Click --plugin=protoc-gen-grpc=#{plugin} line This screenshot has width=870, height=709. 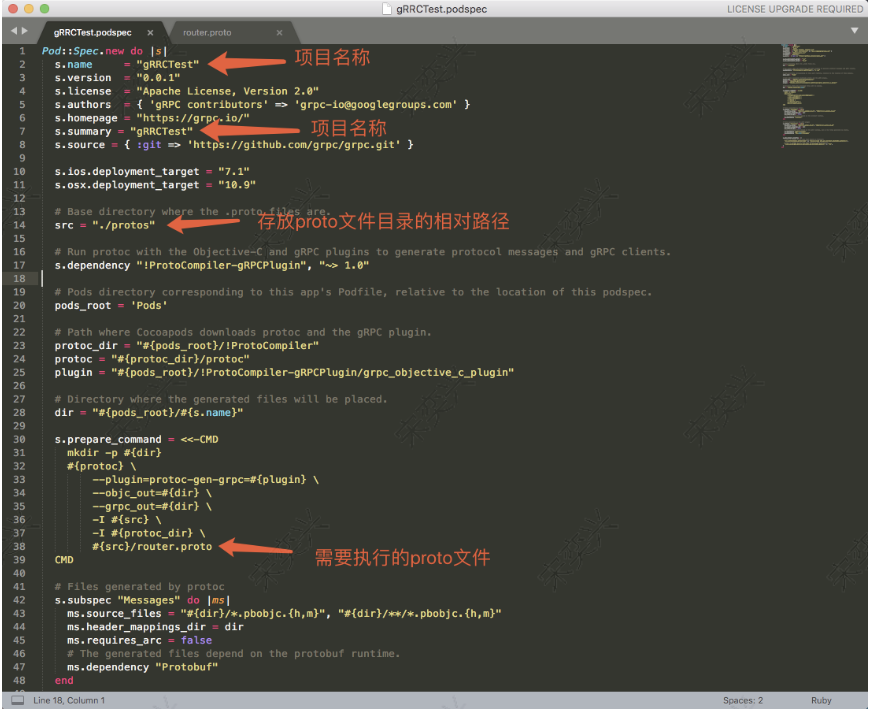click(205, 479)
